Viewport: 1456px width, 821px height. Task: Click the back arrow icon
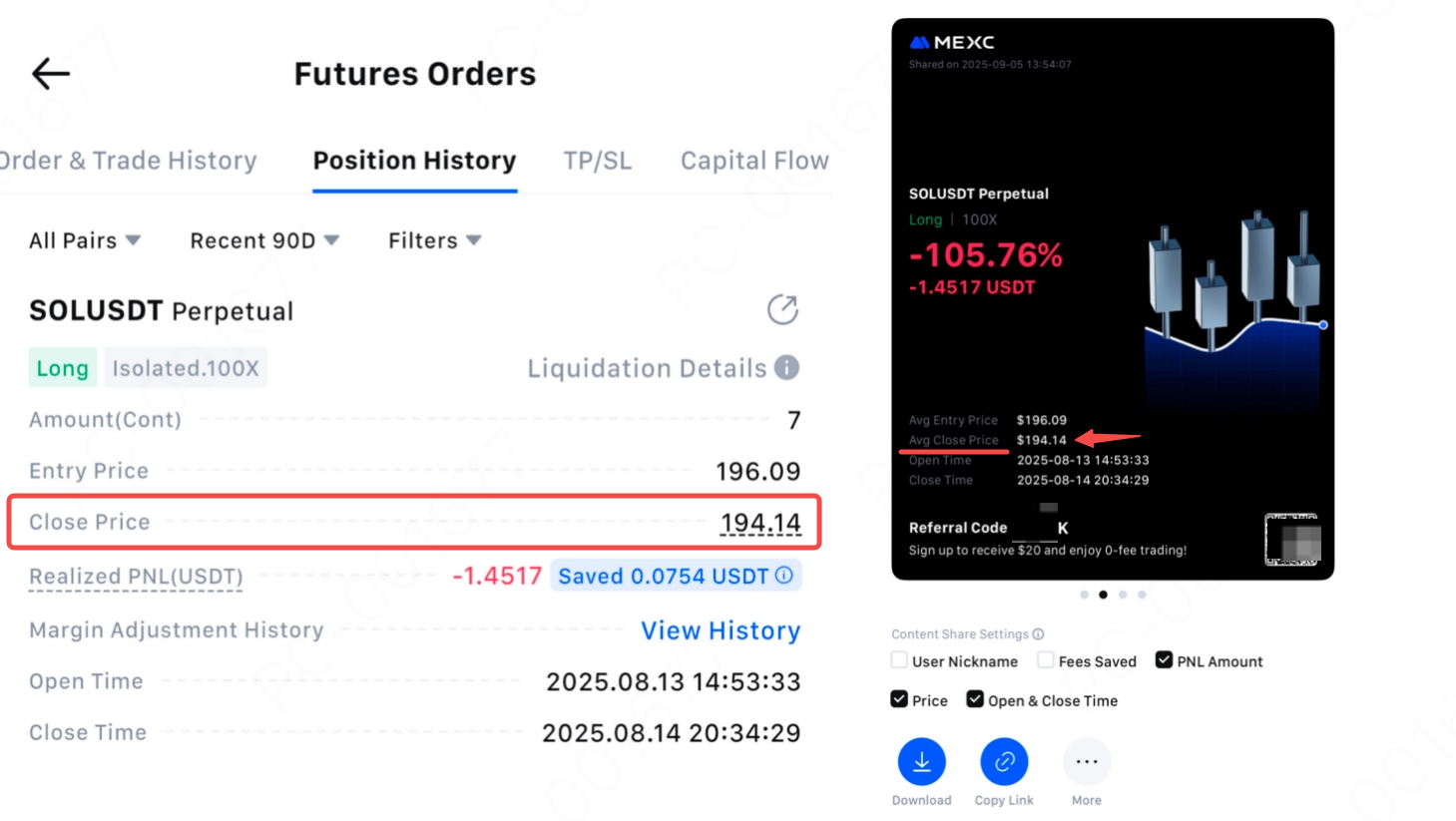(x=51, y=74)
